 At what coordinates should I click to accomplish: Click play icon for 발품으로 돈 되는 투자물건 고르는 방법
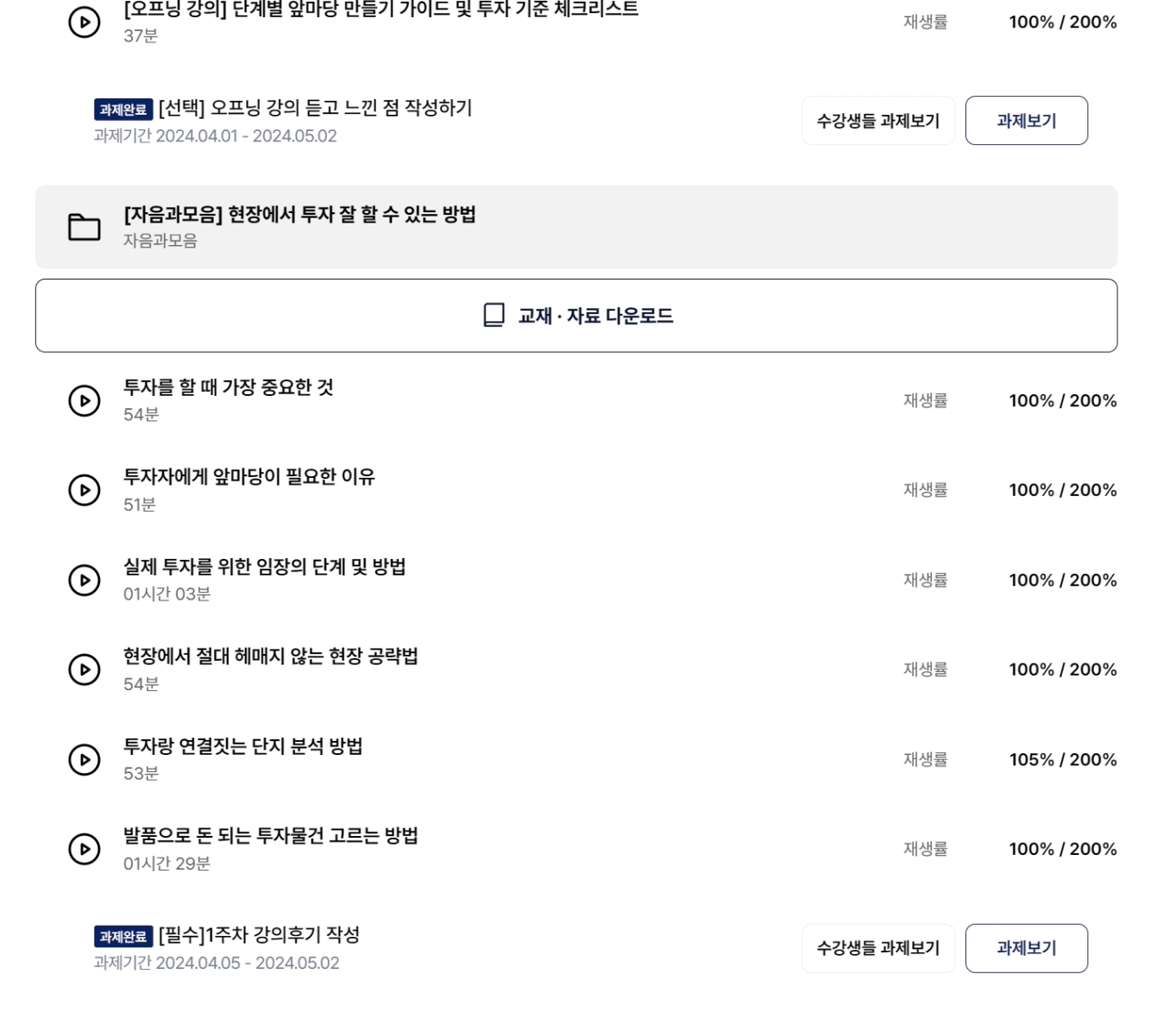click(84, 849)
